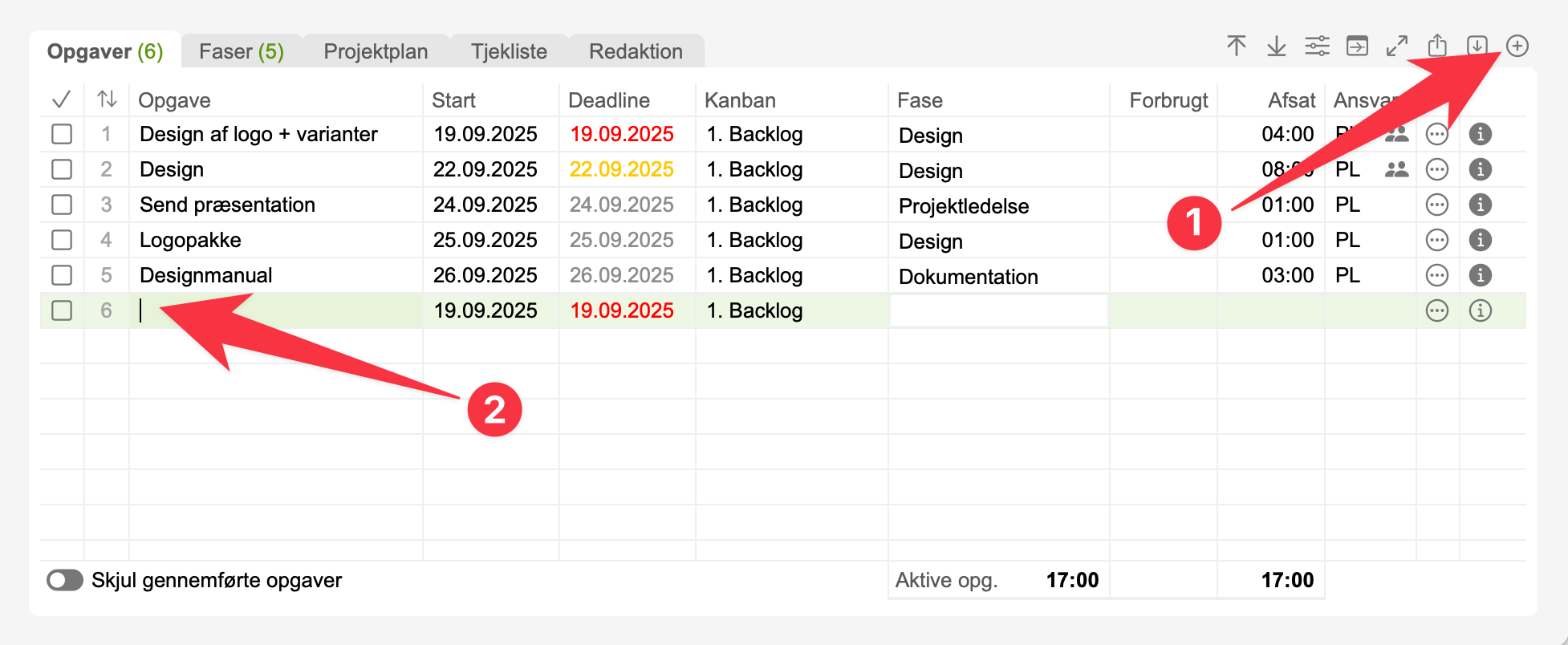The height and width of the screenshot is (645, 1568).
Task: Switch to the Faser (5) tab
Action: 241,51
